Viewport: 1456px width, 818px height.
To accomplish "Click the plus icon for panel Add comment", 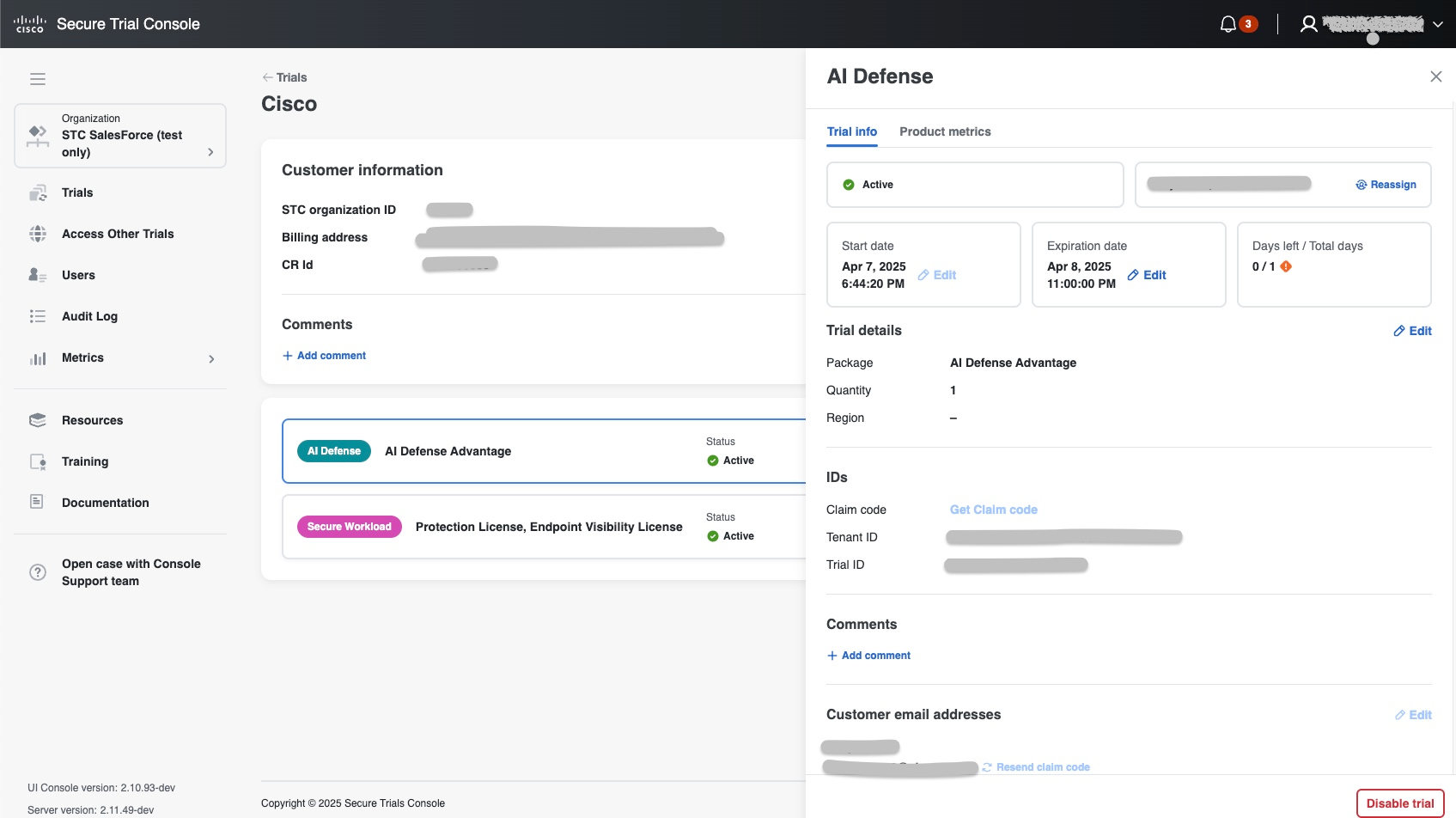I will 832,656.
